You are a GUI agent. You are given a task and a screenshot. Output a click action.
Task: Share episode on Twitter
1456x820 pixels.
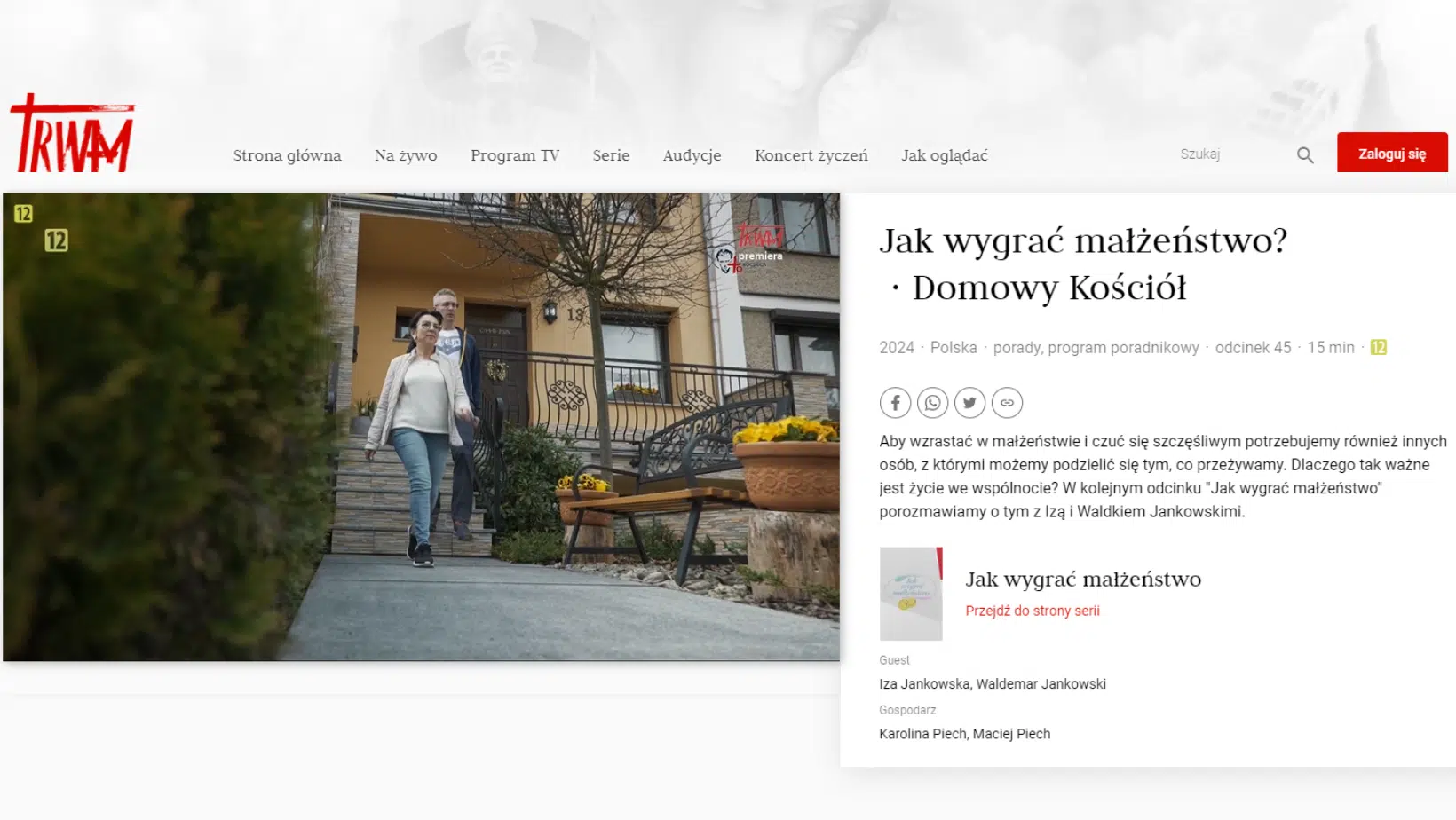tap(969, 403)
